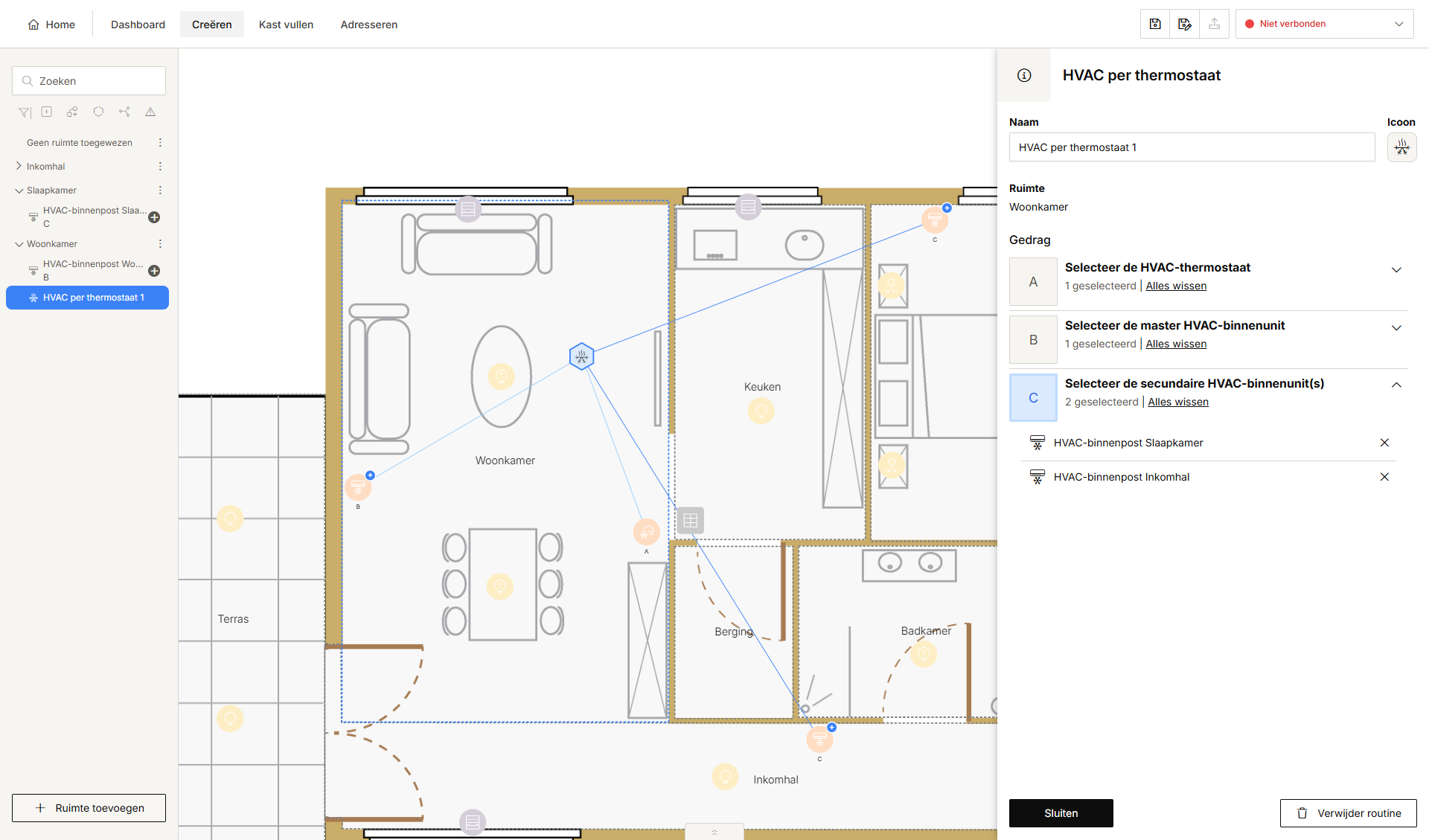This screenshot has width=1429, height=840.
Task: Click the Ruimte toevoegen button
Action: click(89, 808)
